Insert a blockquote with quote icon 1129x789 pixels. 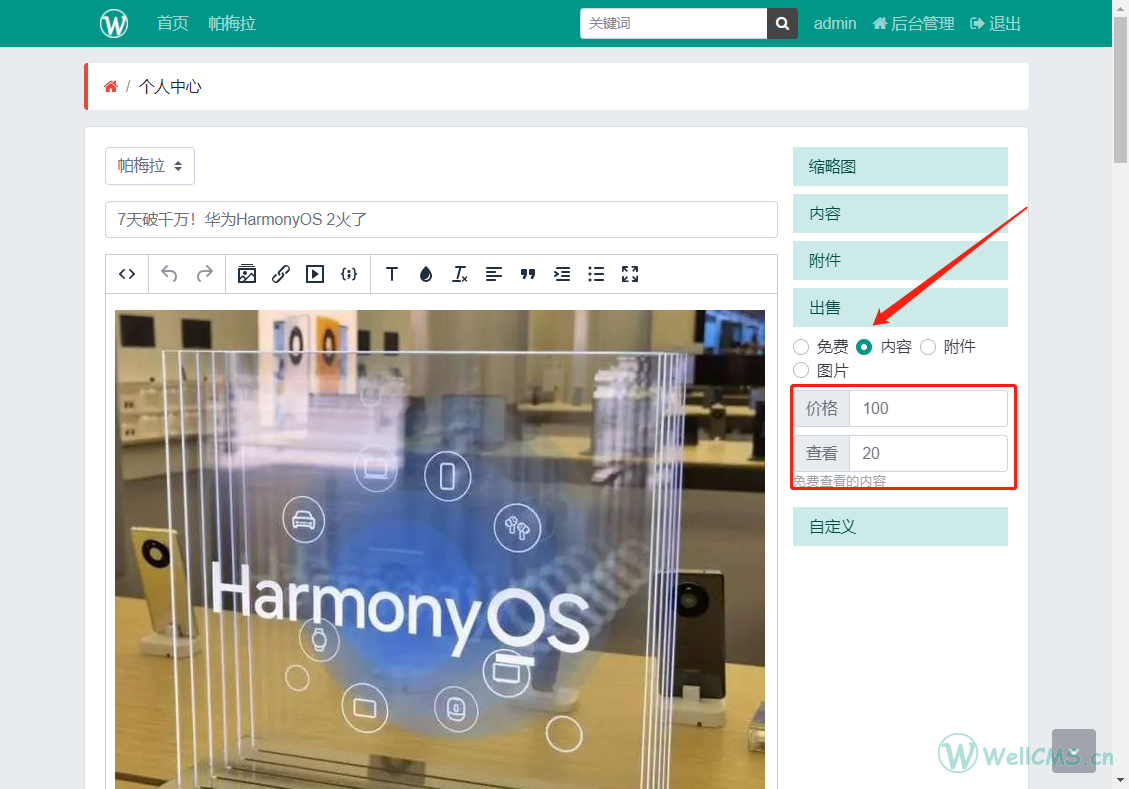(528, 274)
